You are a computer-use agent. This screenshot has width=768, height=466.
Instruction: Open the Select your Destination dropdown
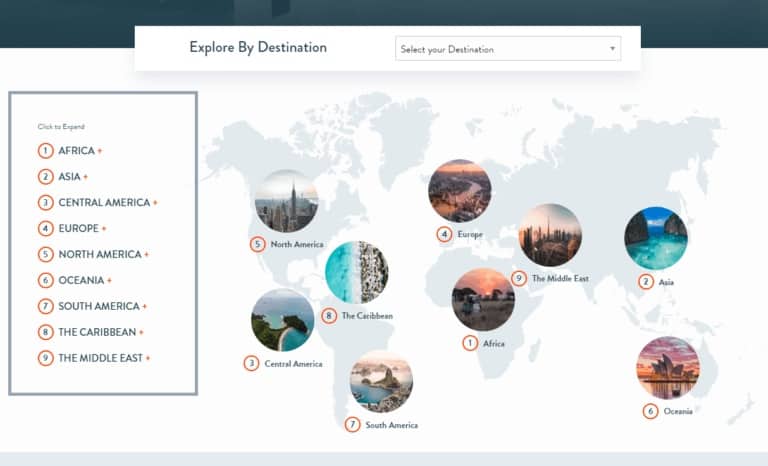coord(508,49)
